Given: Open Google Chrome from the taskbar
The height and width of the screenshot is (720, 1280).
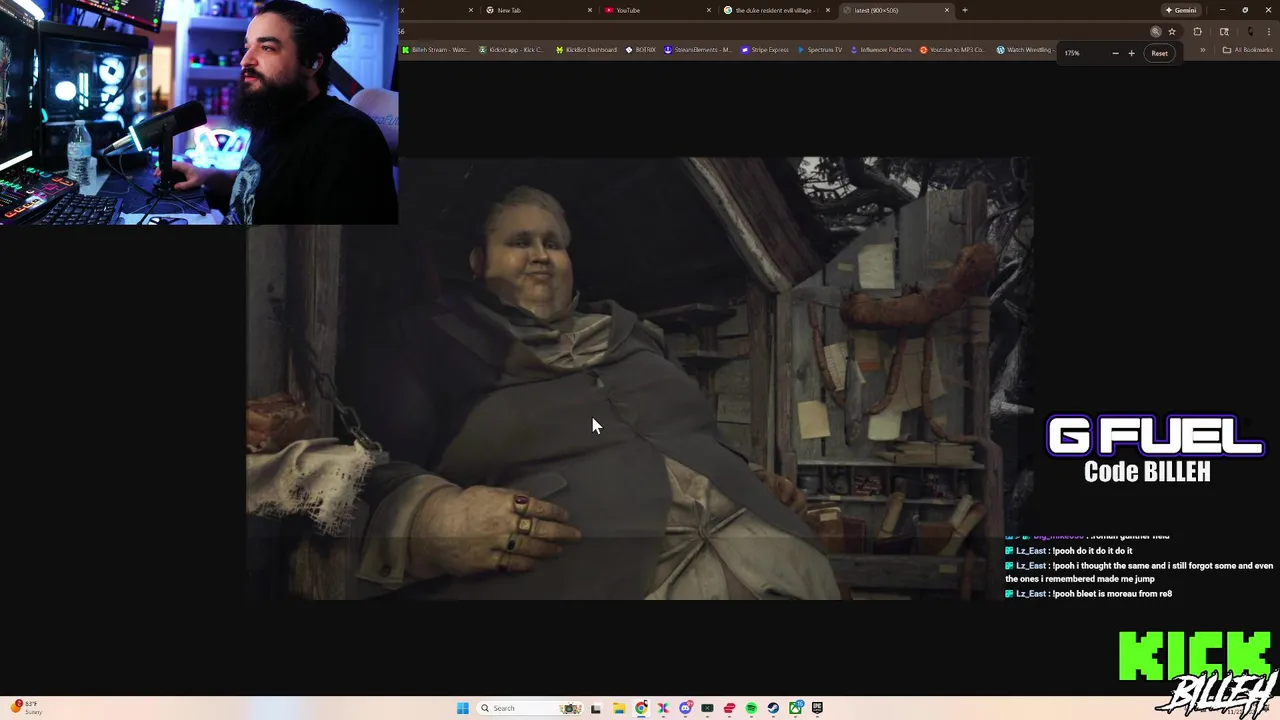Looking at the screenshot, I should (x=641, y=708).
